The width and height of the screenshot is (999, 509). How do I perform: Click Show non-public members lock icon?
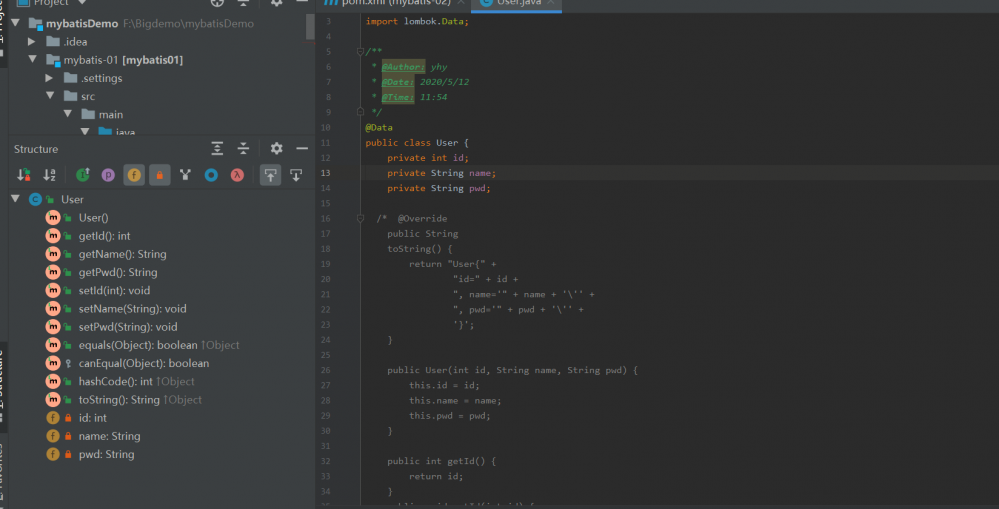click(x=160, y=175)
